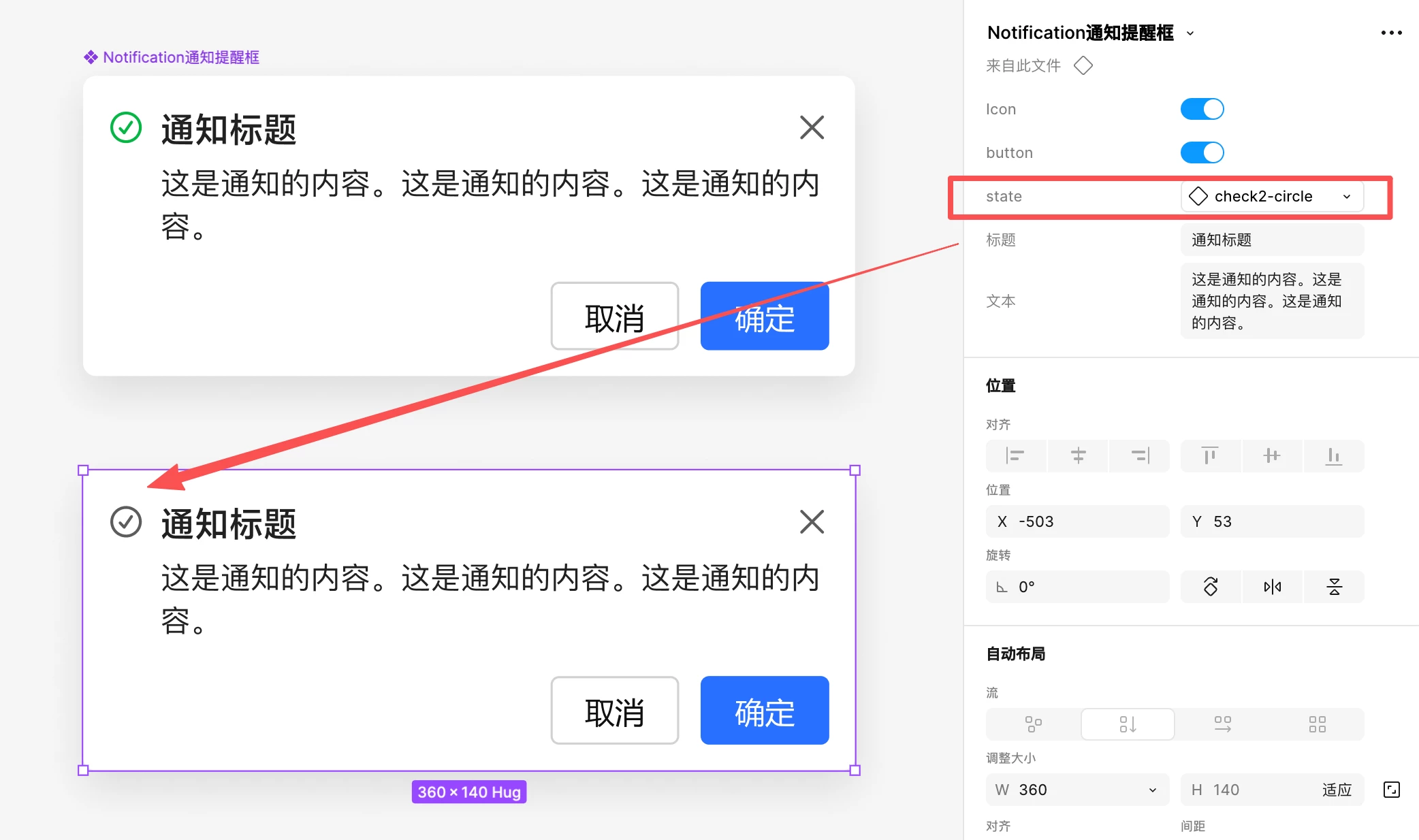Click the align left icon

point(1015,455)
